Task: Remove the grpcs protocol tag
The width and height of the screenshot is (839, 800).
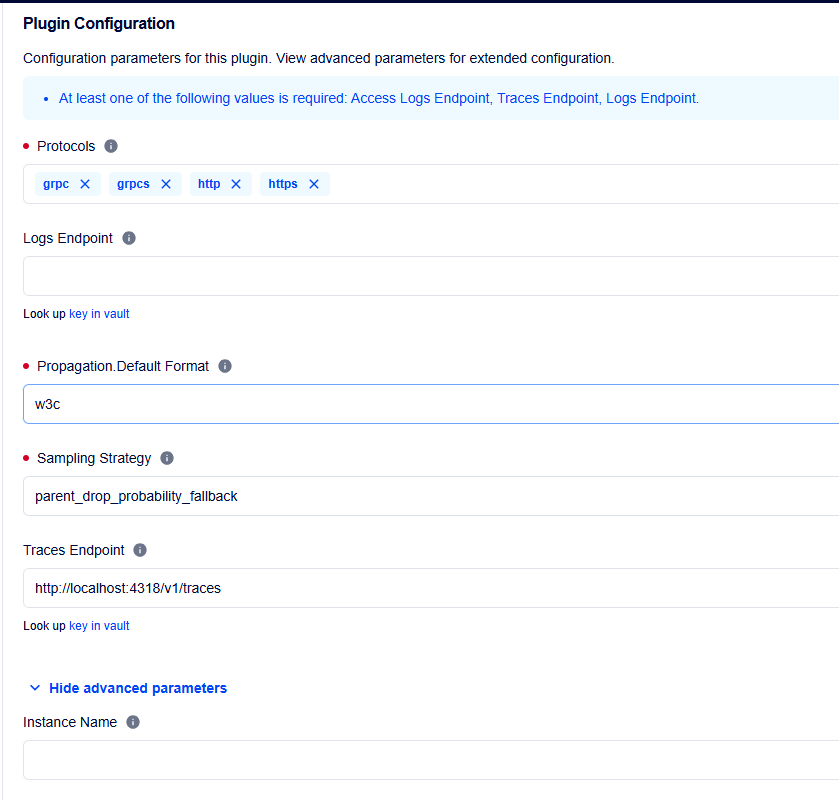Action: [166, 184]
